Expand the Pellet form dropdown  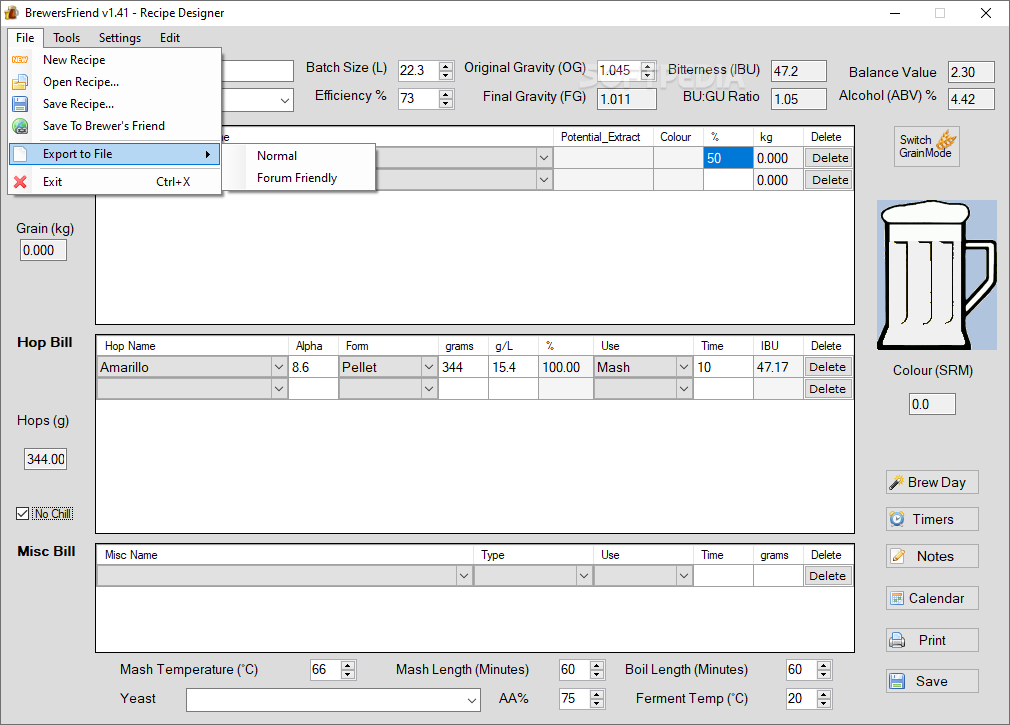point(429,367)
